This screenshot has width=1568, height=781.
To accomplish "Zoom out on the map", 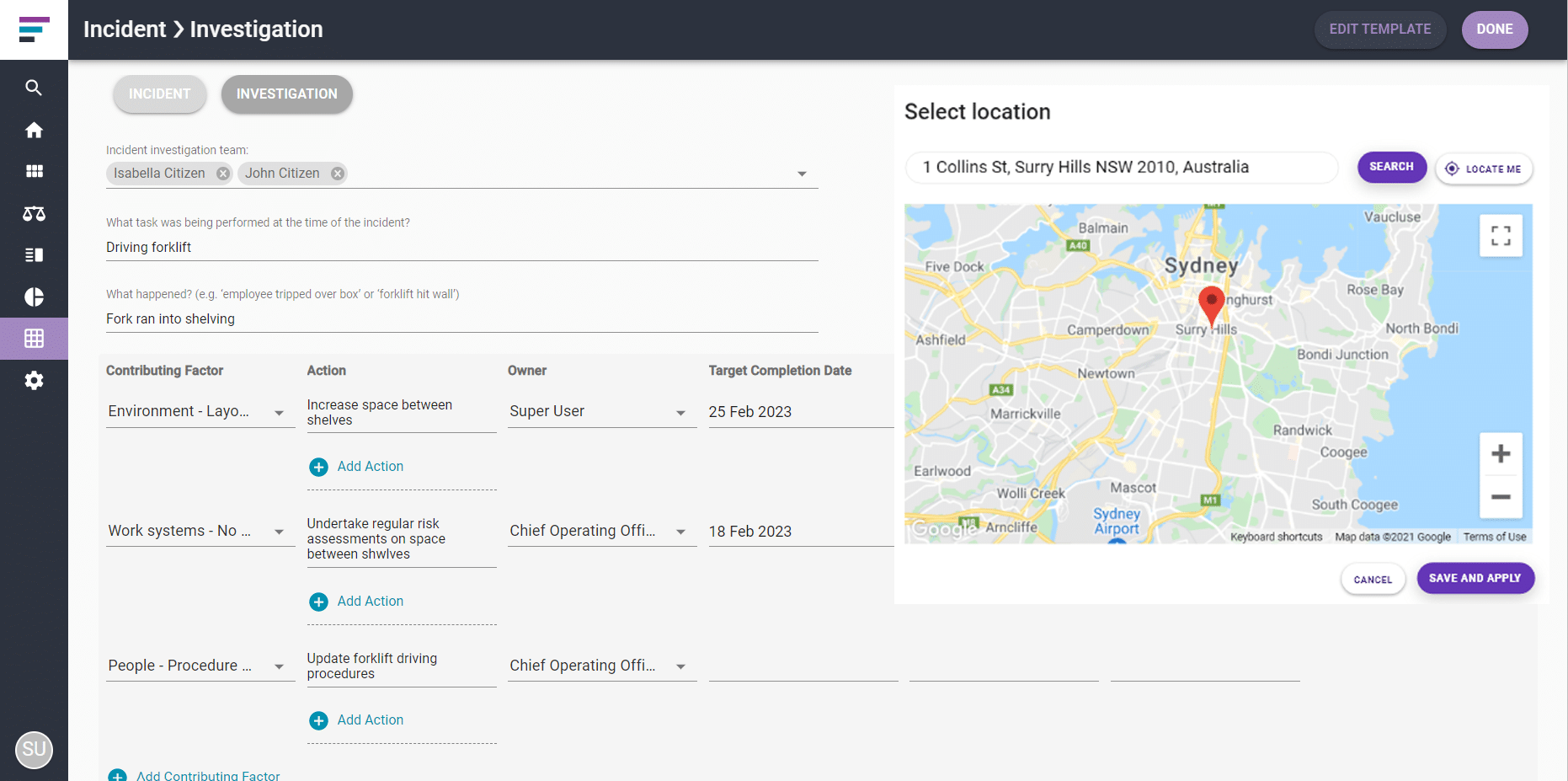I will coord(1501,497).
